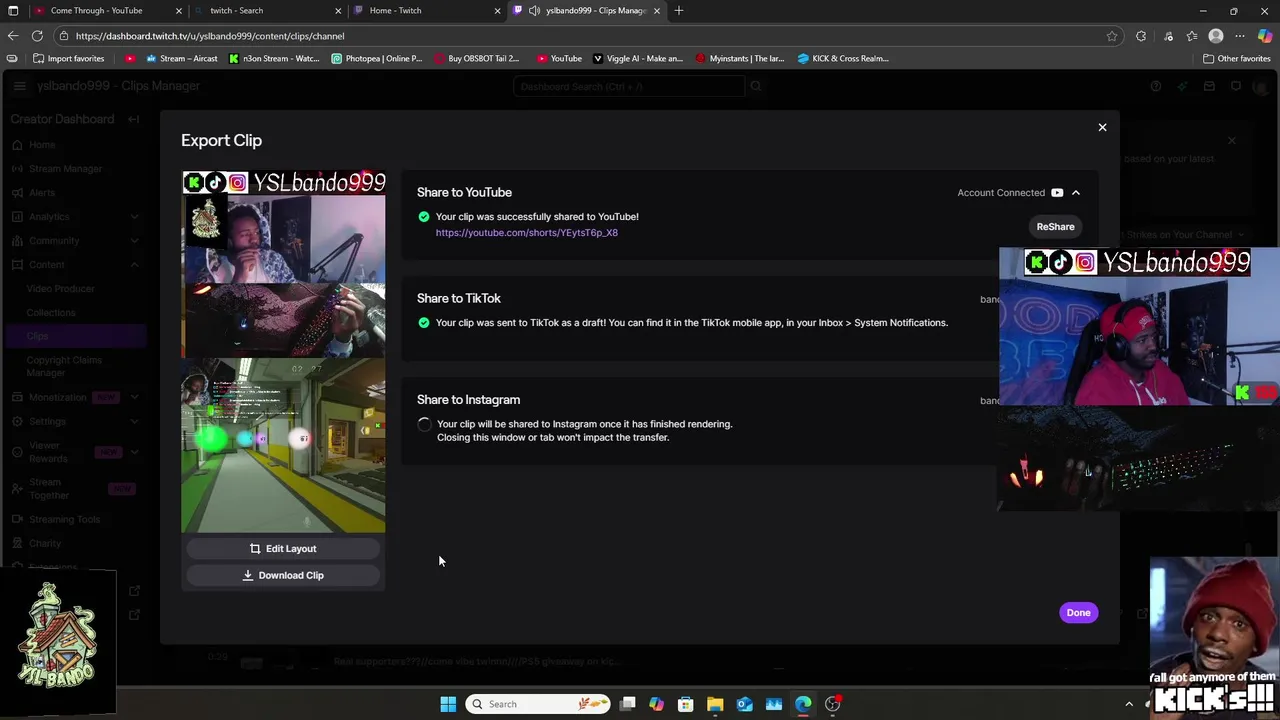Viewport: 1280px width, 720px height.
Task: Open the Copilot sidebar icon
Action: 1265,36
